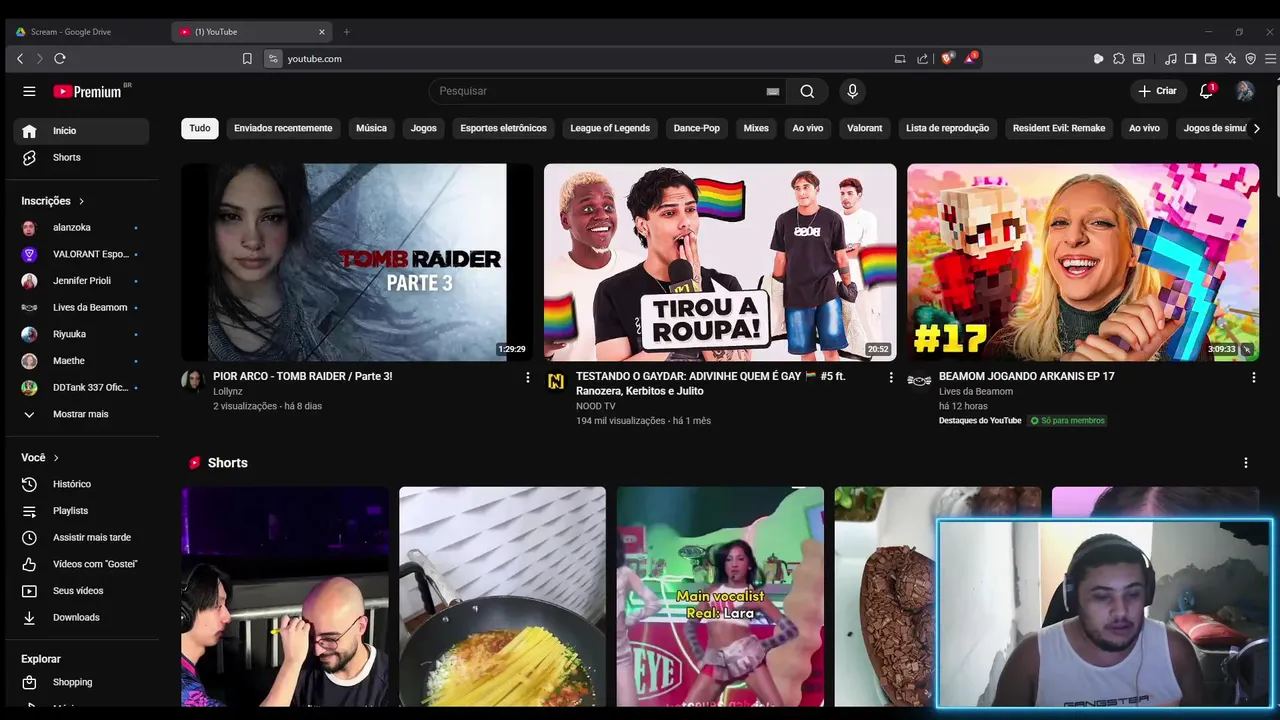Expand the Inscrições section chevron
The width and height of the screenshot is (1280, 720).
click(81, 201)
